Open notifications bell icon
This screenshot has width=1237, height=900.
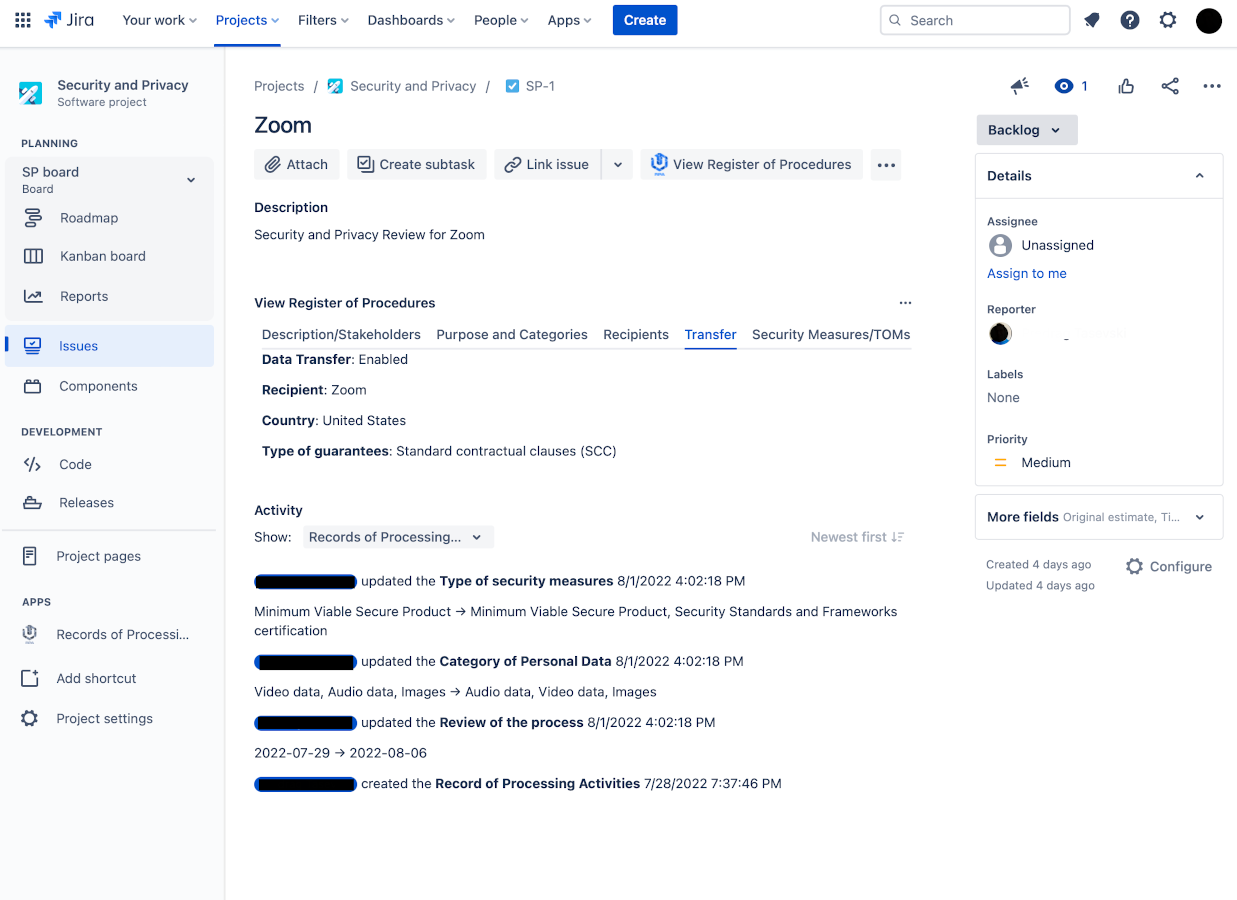tap(1092, 20)
